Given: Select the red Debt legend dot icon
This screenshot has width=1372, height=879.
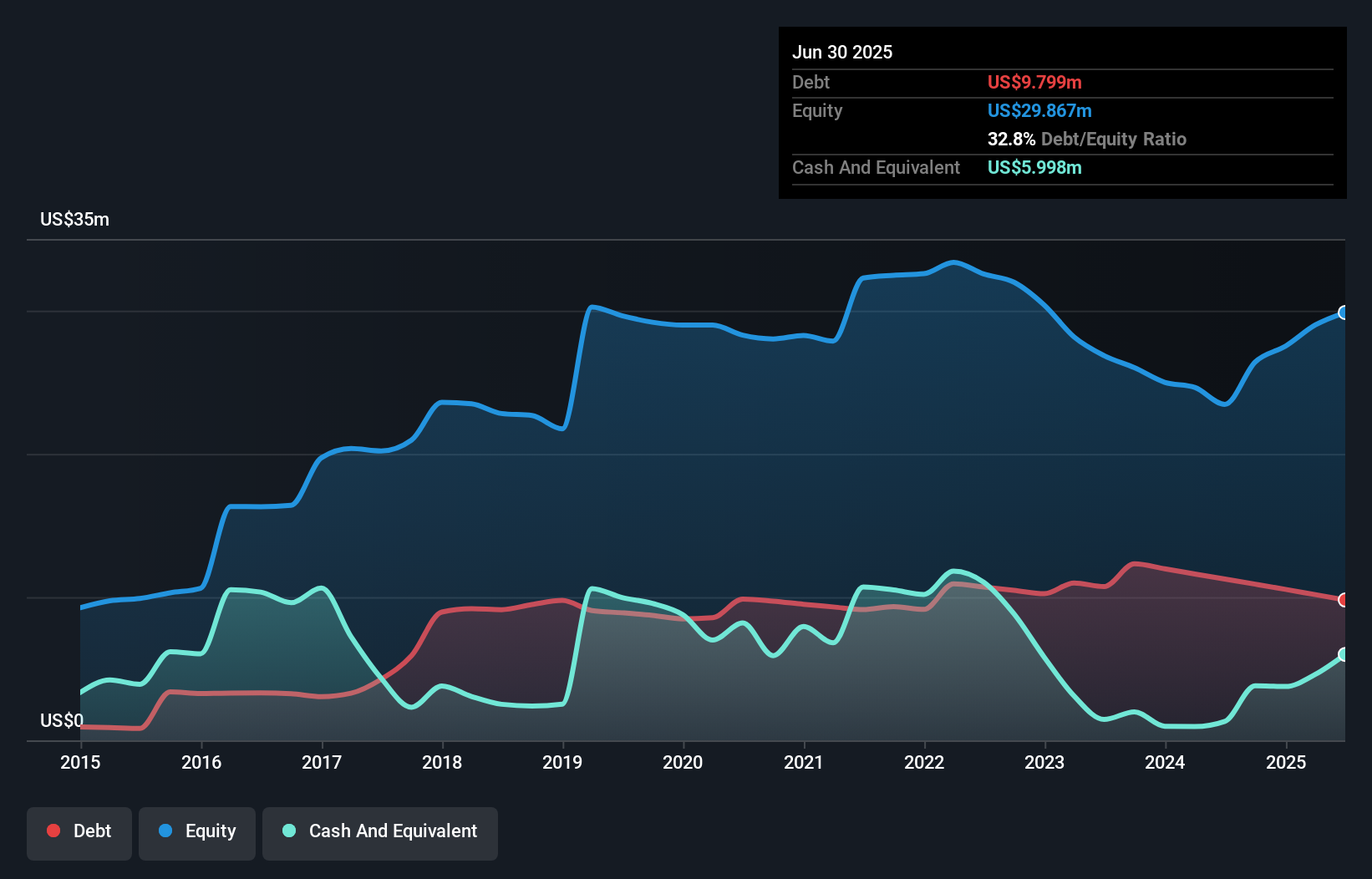Looking at the screenshot, I should coord(53,831).
